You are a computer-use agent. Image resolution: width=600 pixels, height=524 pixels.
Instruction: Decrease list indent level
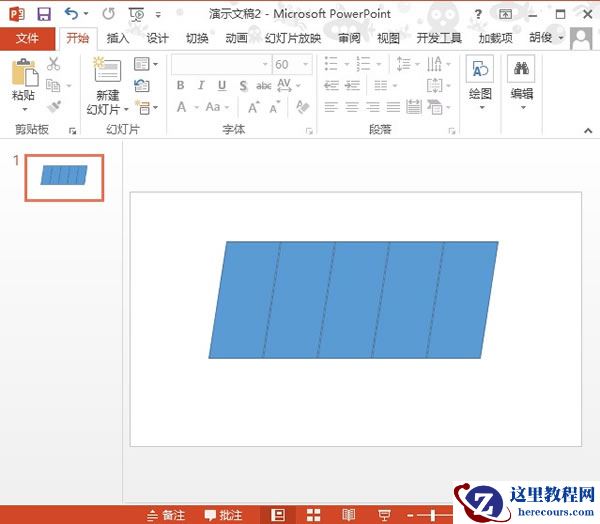click(331, 85)
